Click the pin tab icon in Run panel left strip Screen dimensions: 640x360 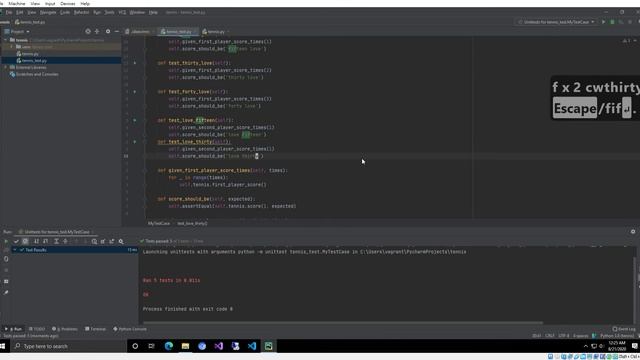click(x=6, y=292)
